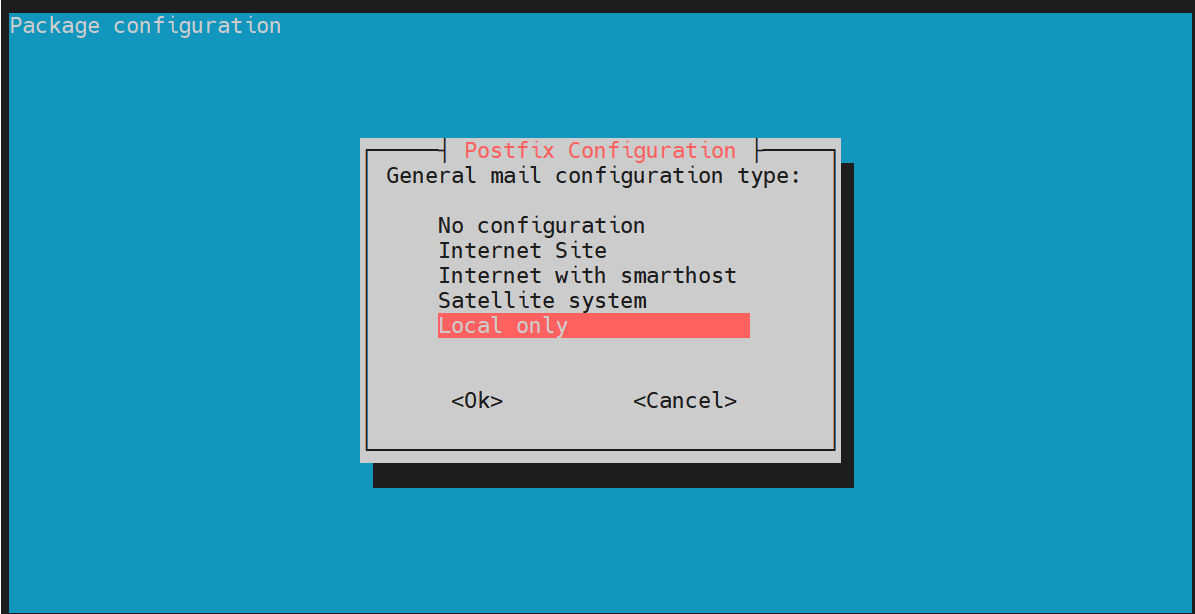Select "Satellite system" configuration type

click(542, 300)
